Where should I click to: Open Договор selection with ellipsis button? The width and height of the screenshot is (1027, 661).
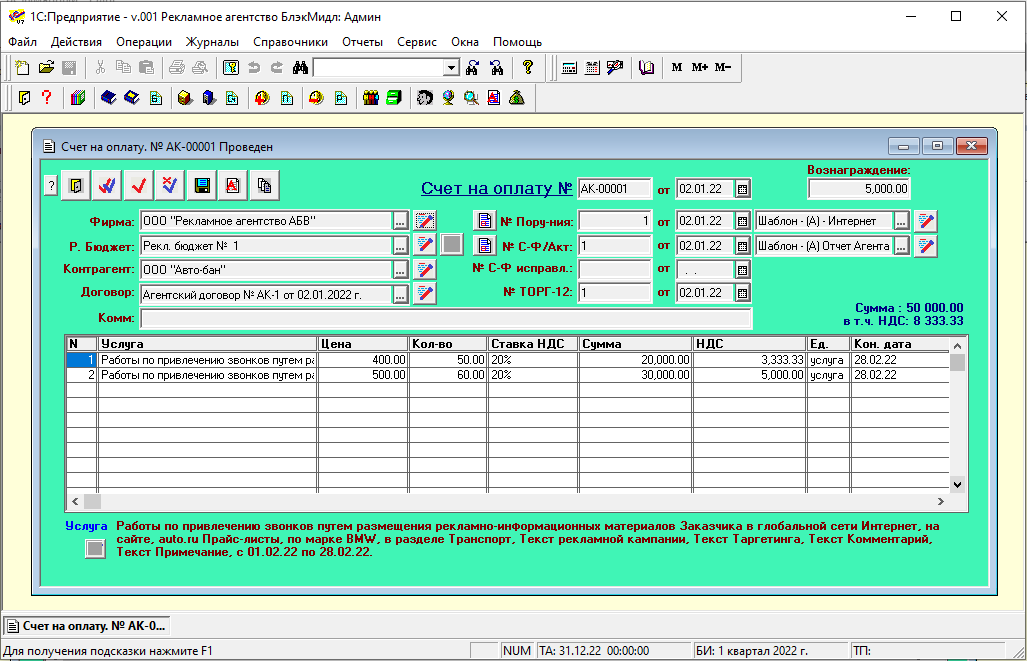click(400, 295)
